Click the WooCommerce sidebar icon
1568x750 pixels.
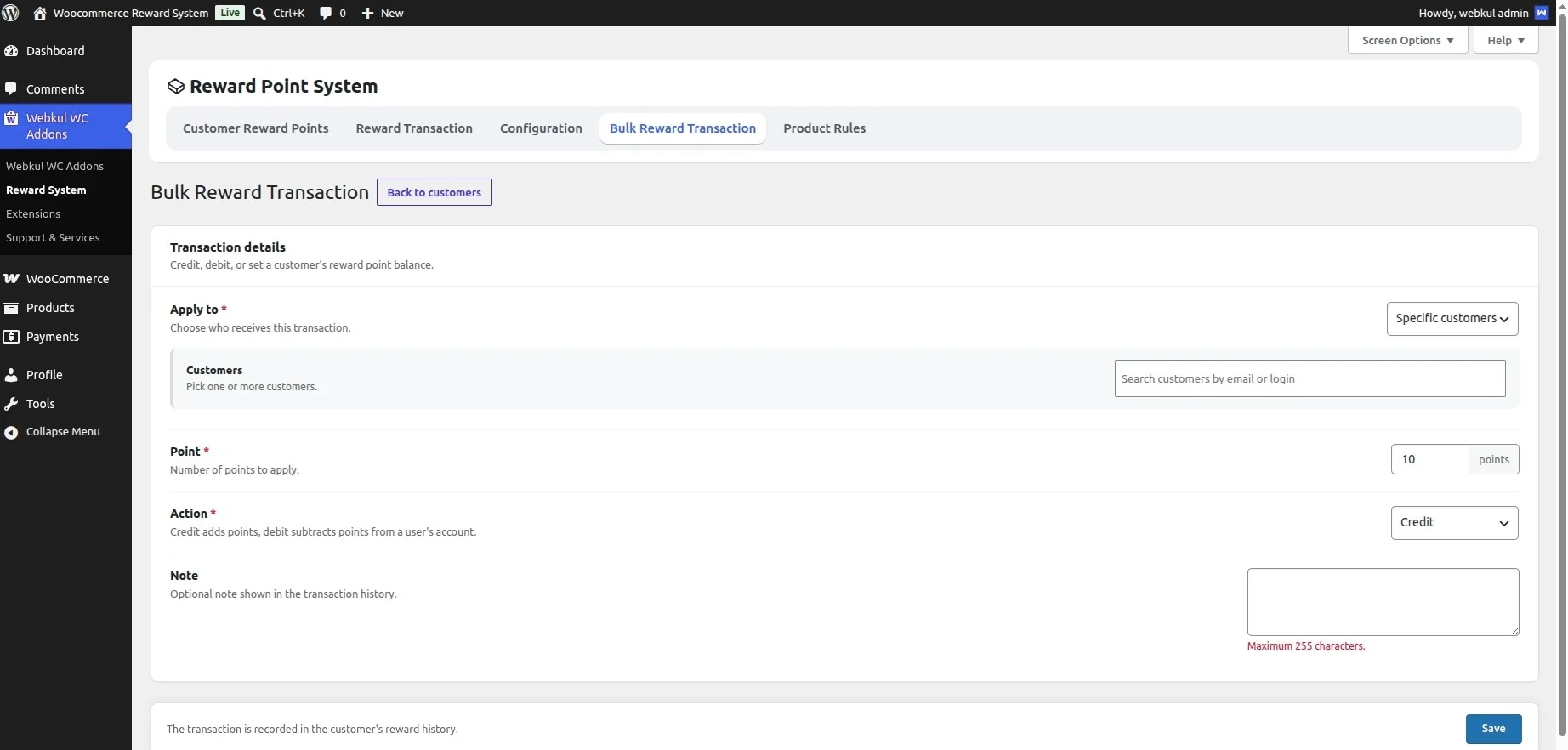pos(11,279)
